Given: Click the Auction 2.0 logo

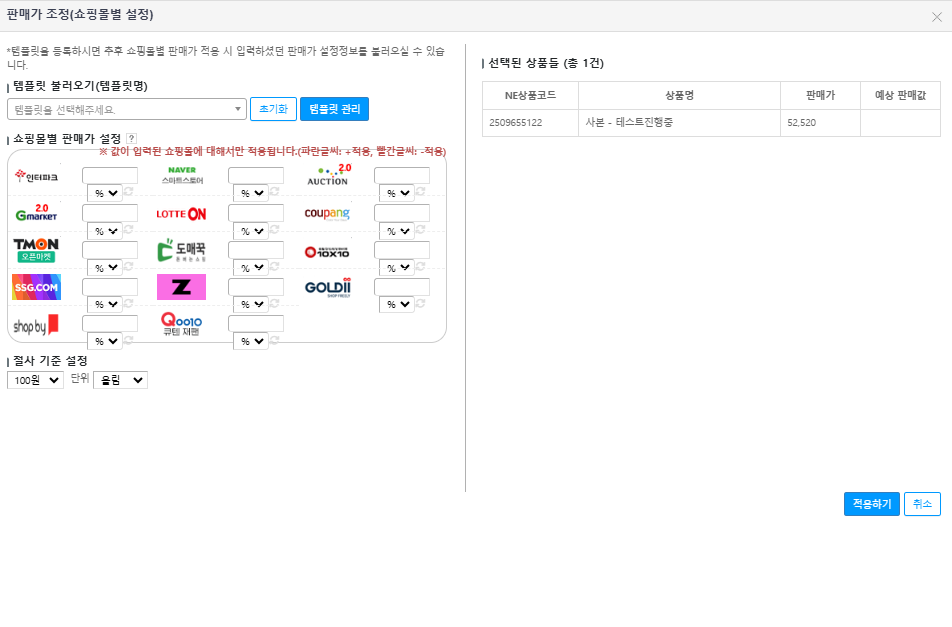Looking at the screenshot, I should tap(328, 175).
